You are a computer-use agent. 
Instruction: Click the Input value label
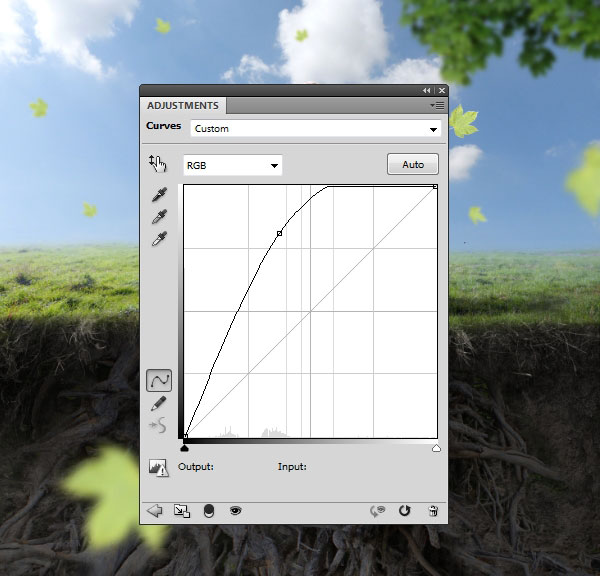292,467
